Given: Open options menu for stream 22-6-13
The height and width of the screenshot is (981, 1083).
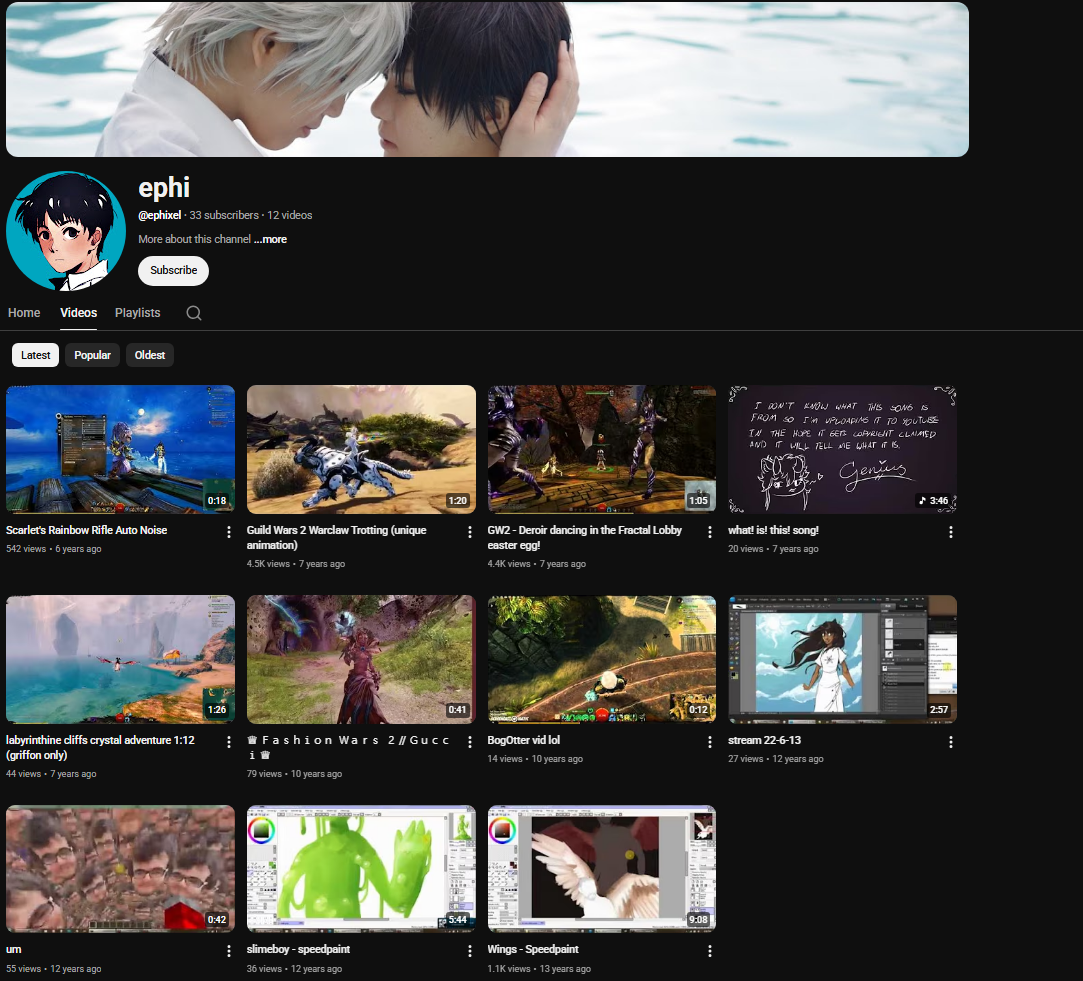Looking at the screenshot, I should pos(951,742).
